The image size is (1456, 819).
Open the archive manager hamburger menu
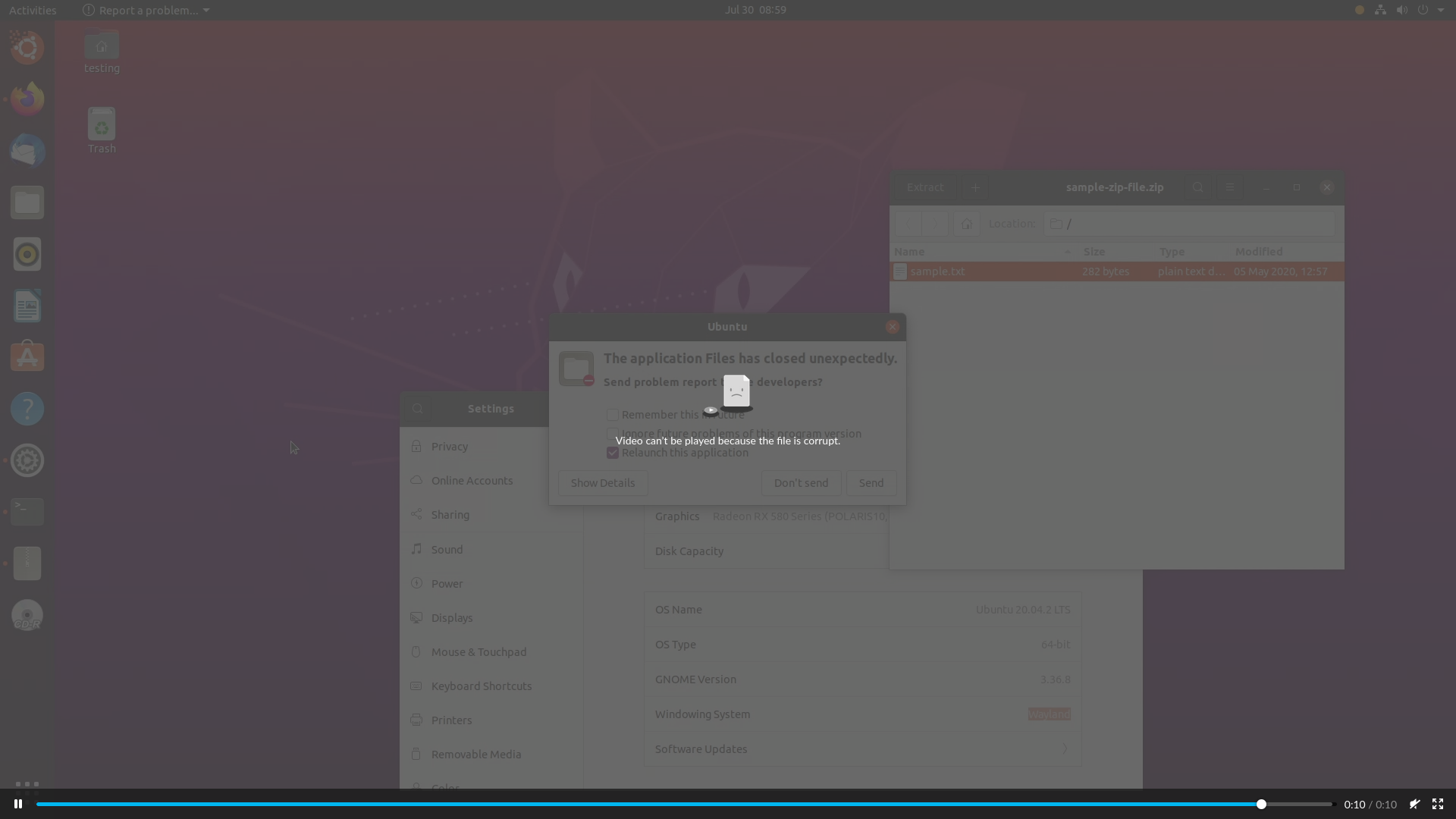[x=1229, y=187]
